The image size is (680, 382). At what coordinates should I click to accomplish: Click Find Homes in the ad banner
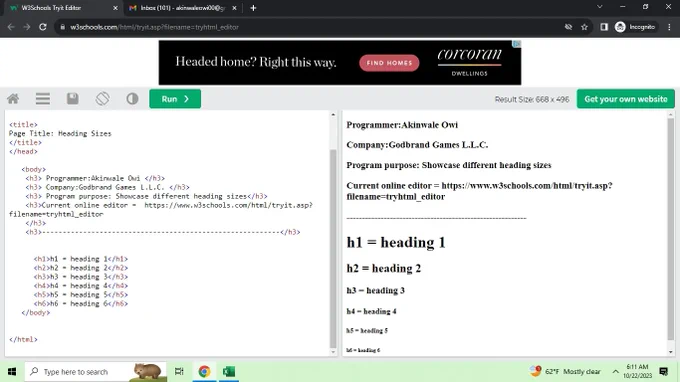click(389, 63)
